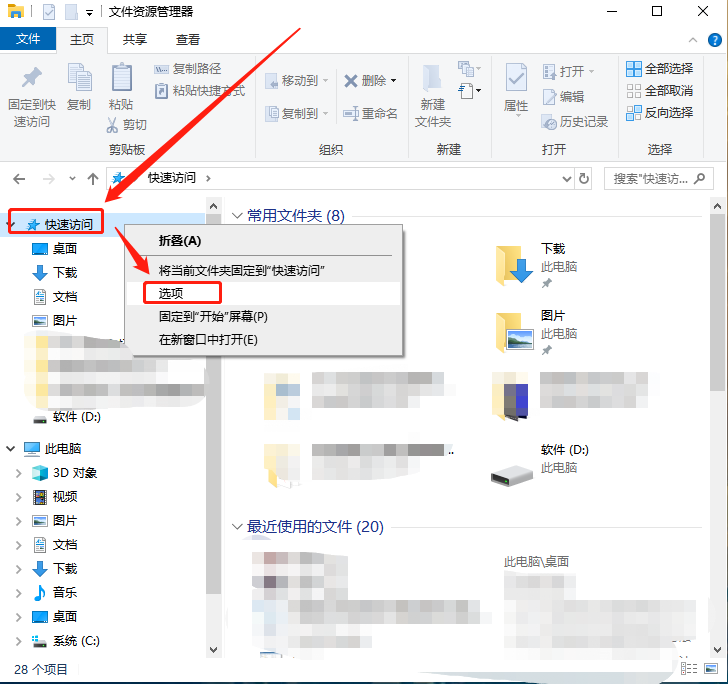Select Quick access (快速访问) tree node
The height and width of the screenshot is (684, 728).
pos(69,225)
